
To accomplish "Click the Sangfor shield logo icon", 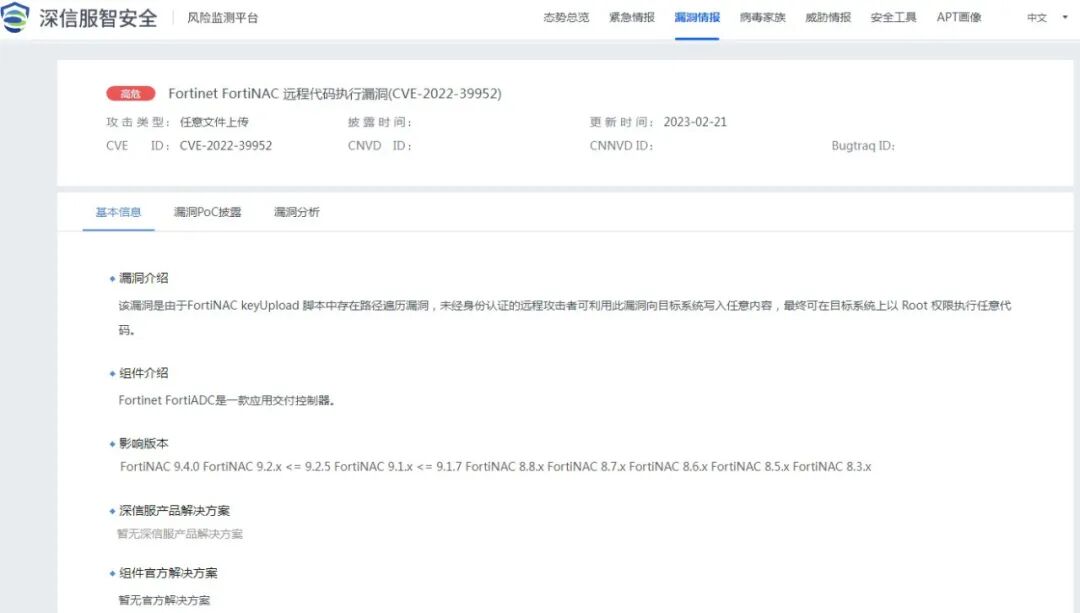I will click(x=14, y=17).
